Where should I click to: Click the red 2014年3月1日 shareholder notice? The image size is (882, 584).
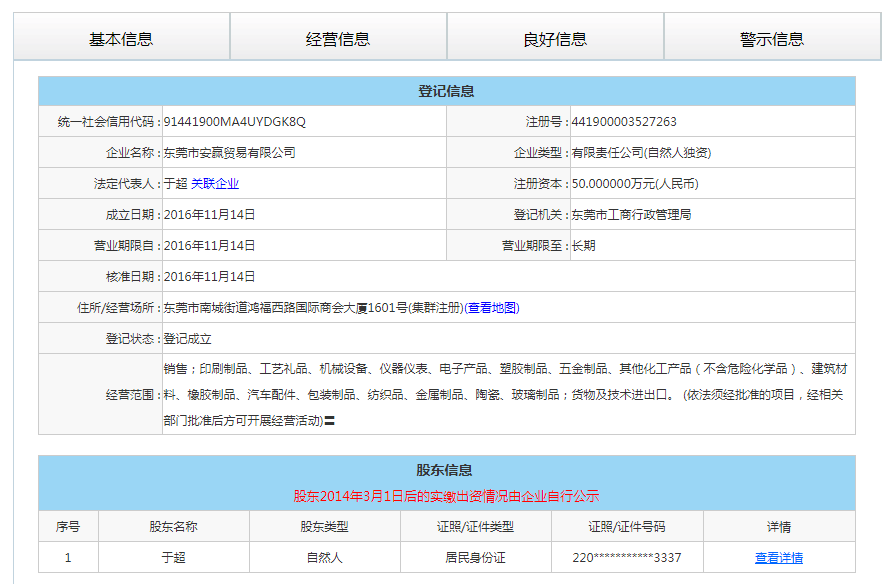coord(446,496)
